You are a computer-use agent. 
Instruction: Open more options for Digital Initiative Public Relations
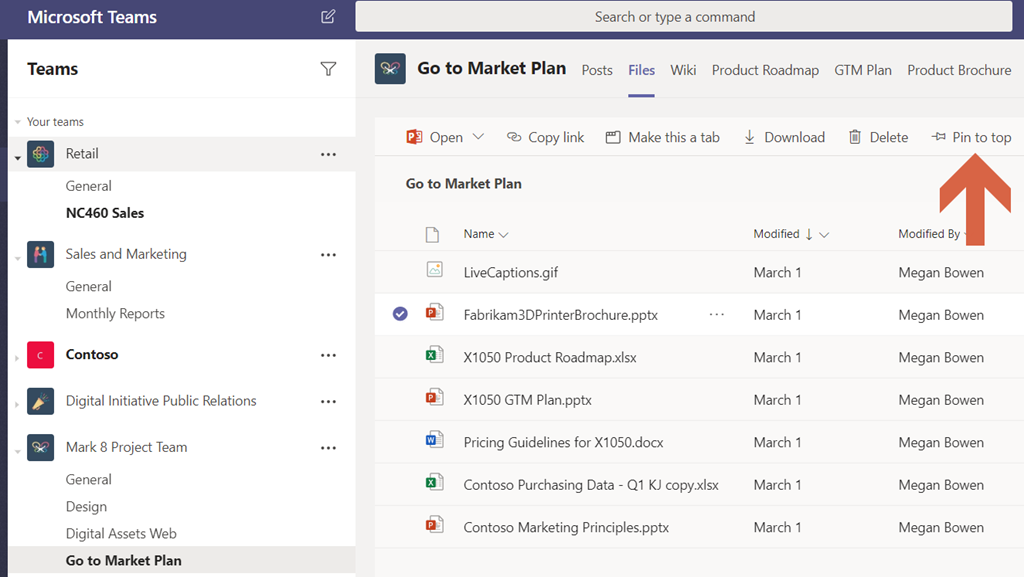328,402
